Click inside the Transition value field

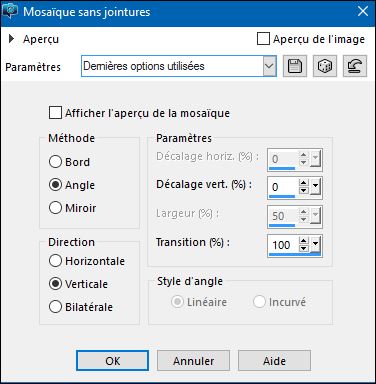(x=283, y=245)
